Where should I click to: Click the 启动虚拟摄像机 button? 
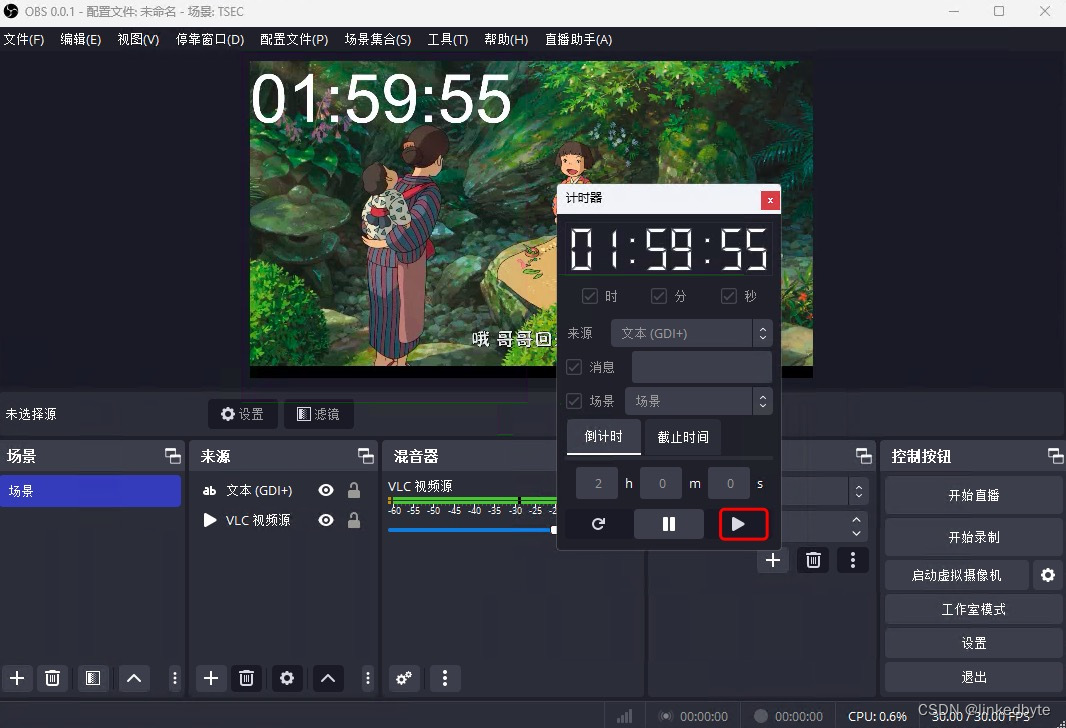957,575
